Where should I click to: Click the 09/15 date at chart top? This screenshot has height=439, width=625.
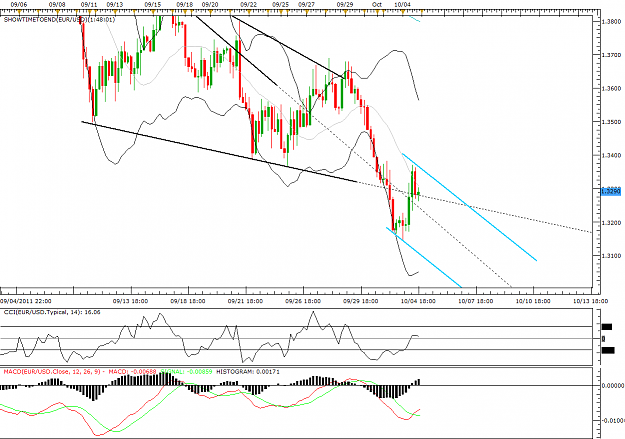153,4
